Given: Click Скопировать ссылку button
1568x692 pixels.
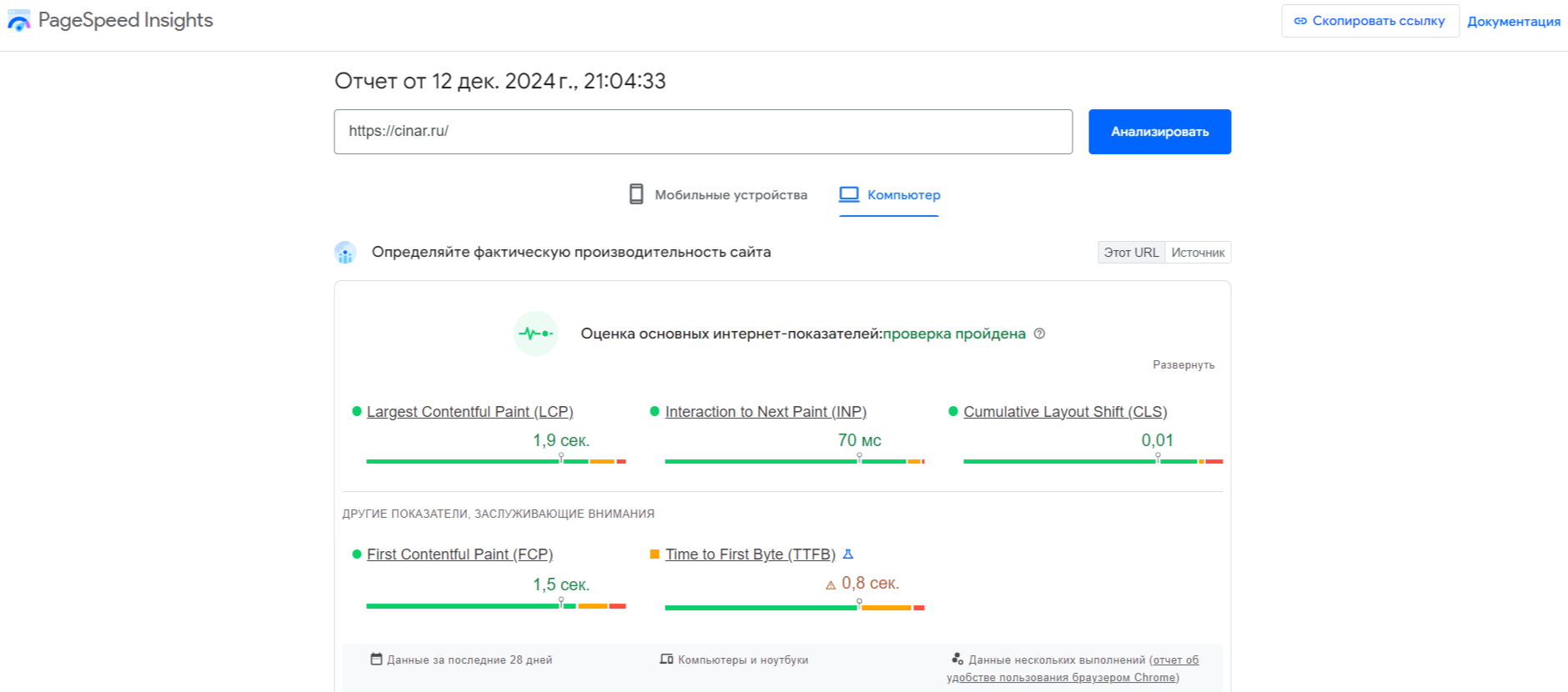Looking at the screenshot, I should 1369,21.
